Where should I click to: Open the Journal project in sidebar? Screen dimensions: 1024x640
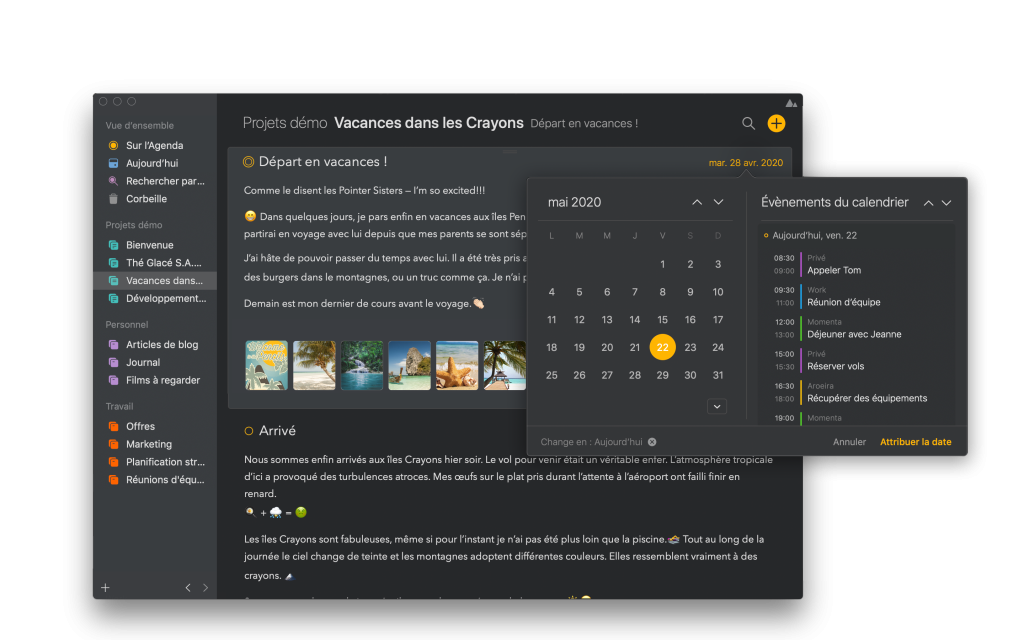(x=143, y=362)
